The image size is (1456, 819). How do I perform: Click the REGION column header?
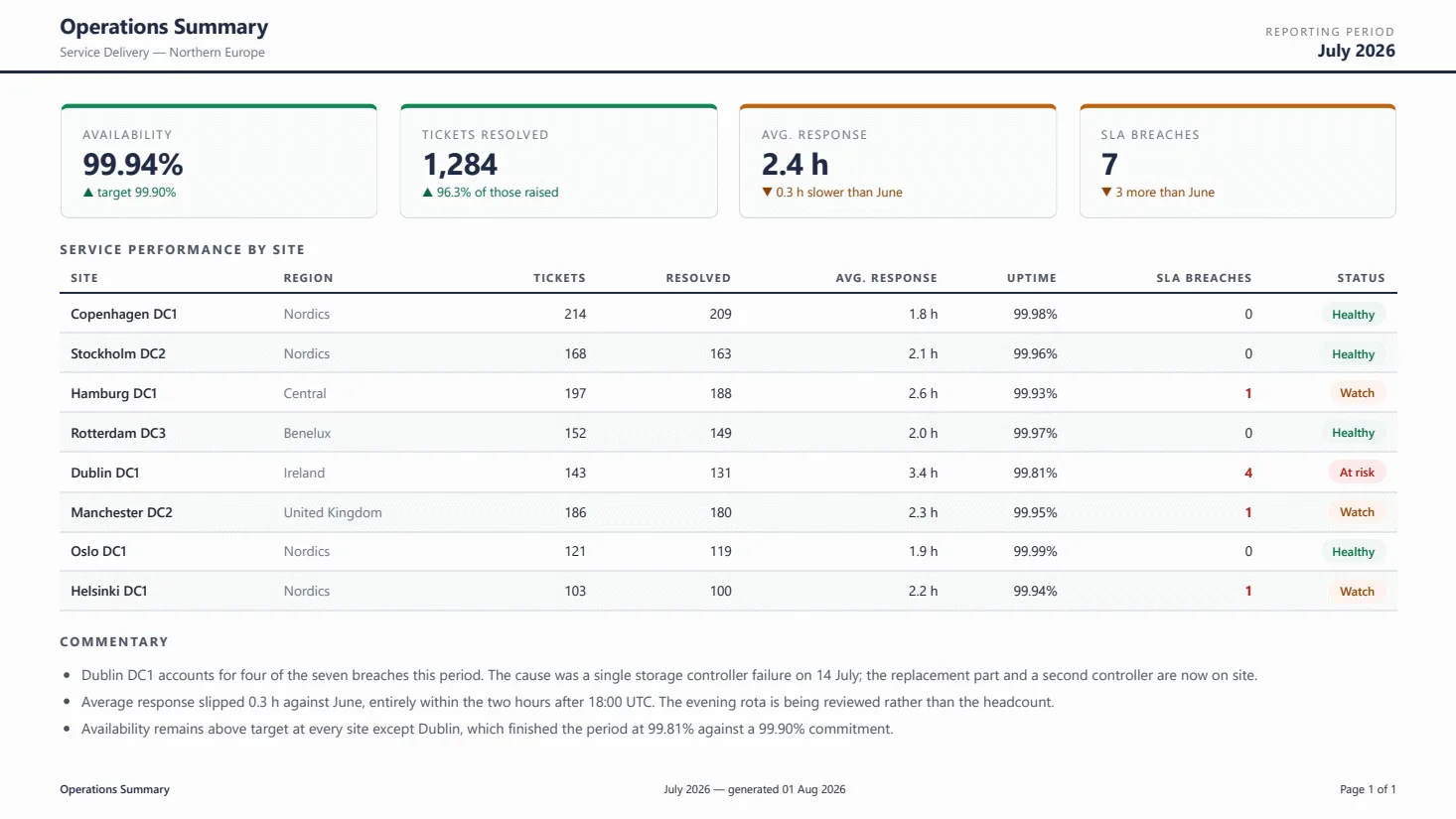click(308, 278)
